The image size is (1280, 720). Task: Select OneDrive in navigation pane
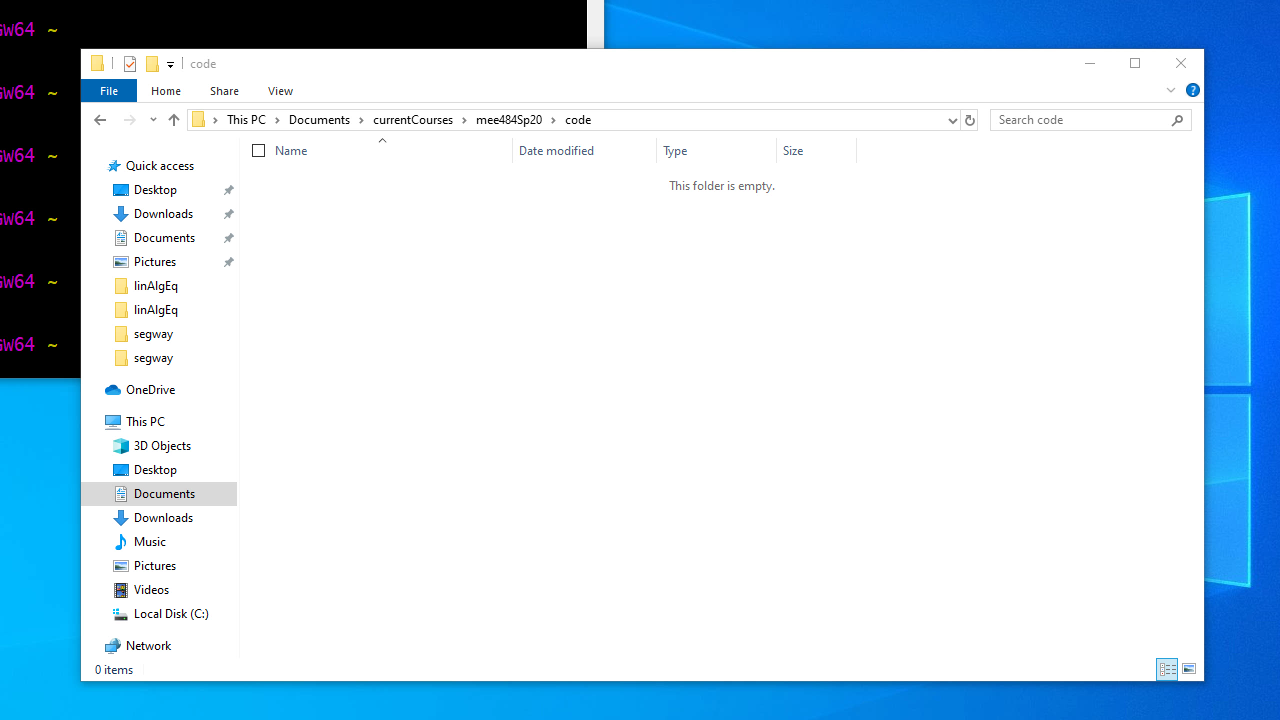pos(150,390)
